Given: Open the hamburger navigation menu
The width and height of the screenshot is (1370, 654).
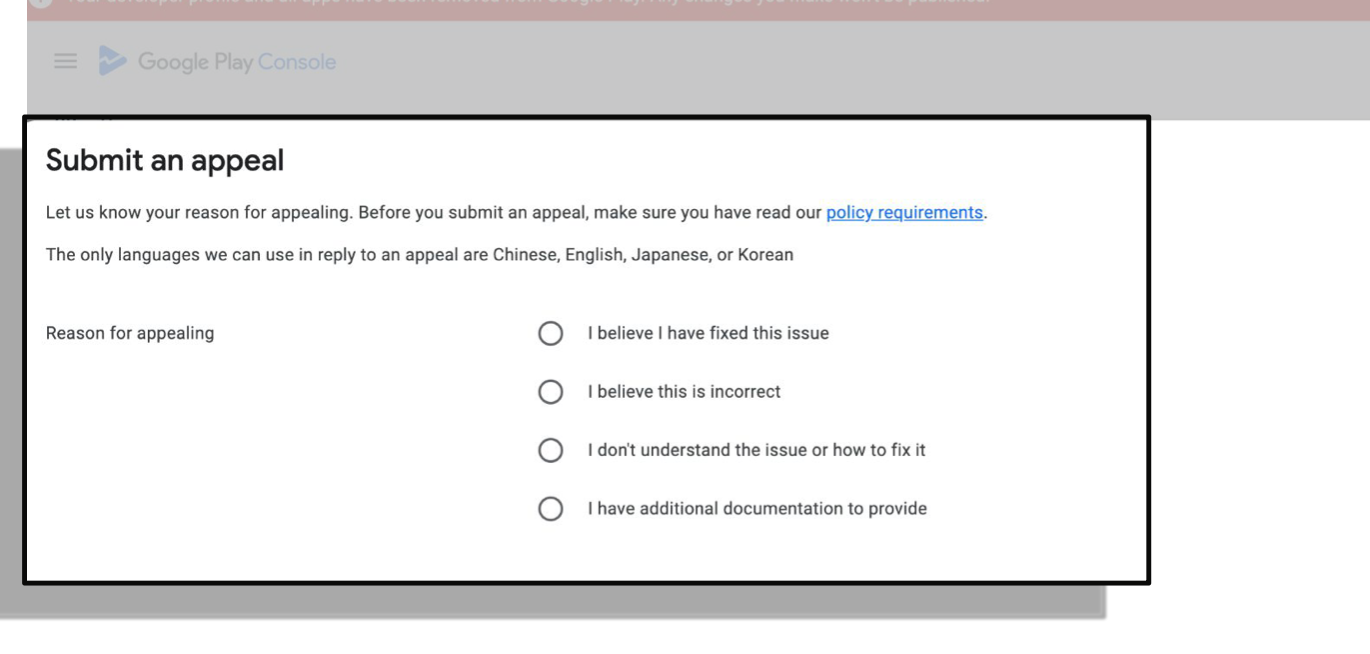Looking at the screenshot, I should click(x=65, y=62).
